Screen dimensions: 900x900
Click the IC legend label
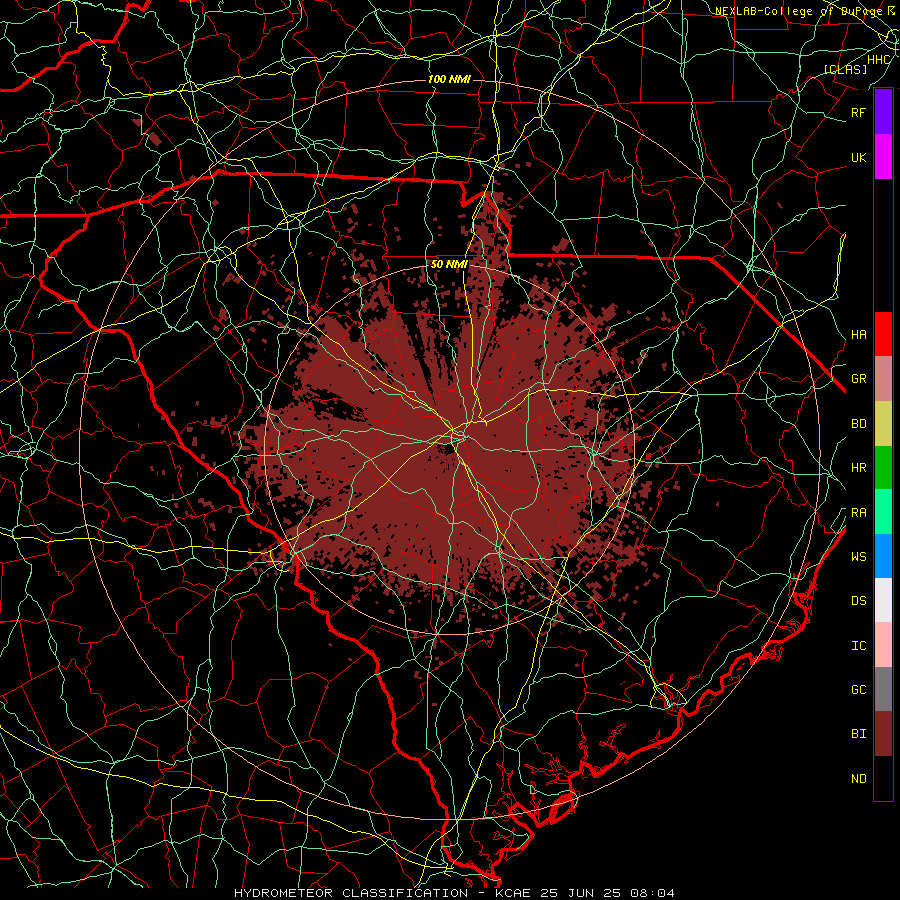pyautogui.click(x=858, y=646)
